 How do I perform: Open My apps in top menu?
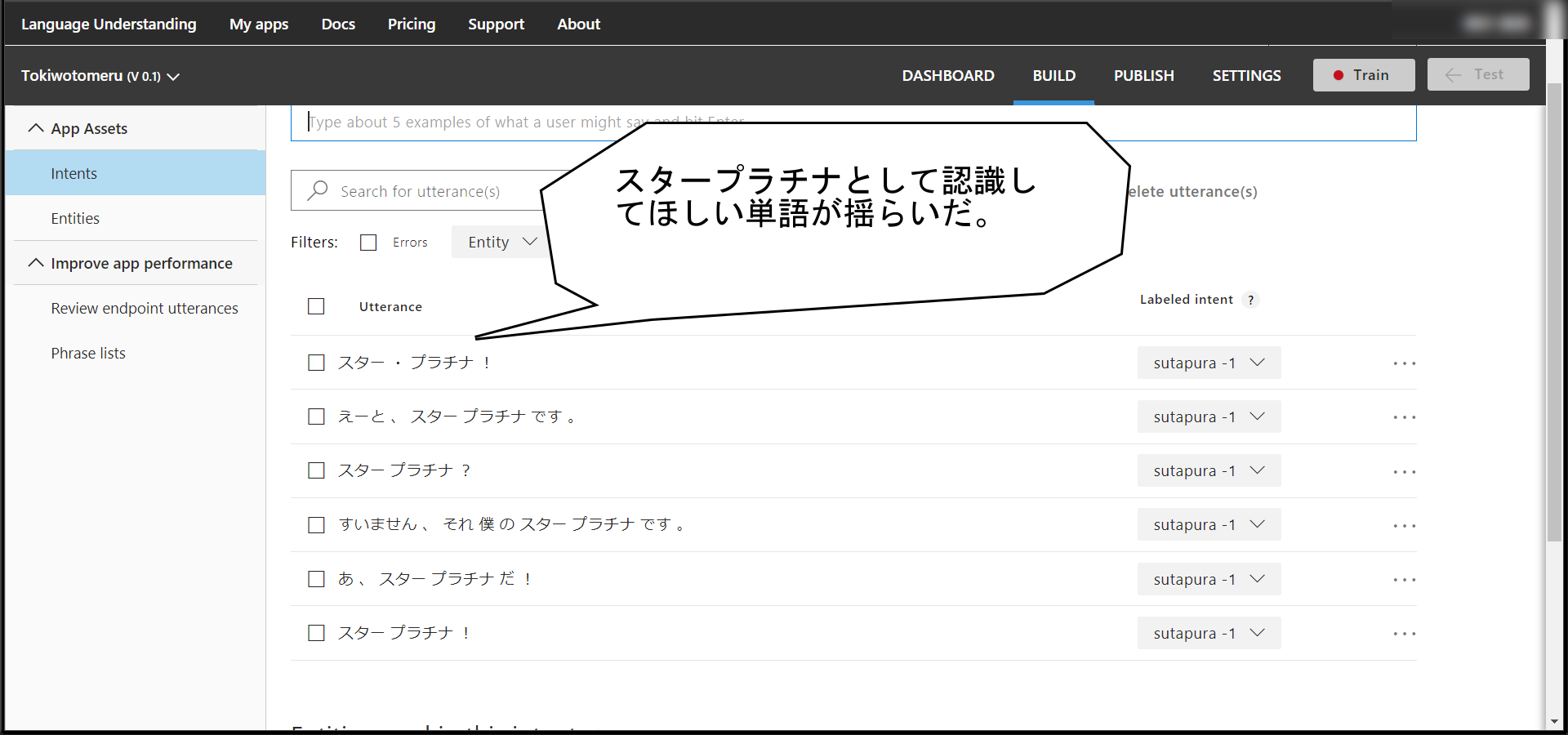259,24
